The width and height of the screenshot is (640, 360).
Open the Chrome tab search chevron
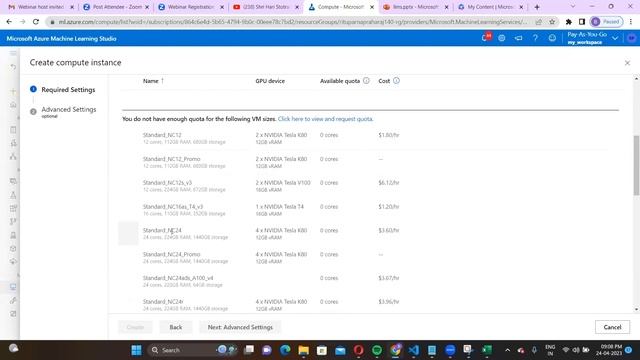[x=573, y=7]
